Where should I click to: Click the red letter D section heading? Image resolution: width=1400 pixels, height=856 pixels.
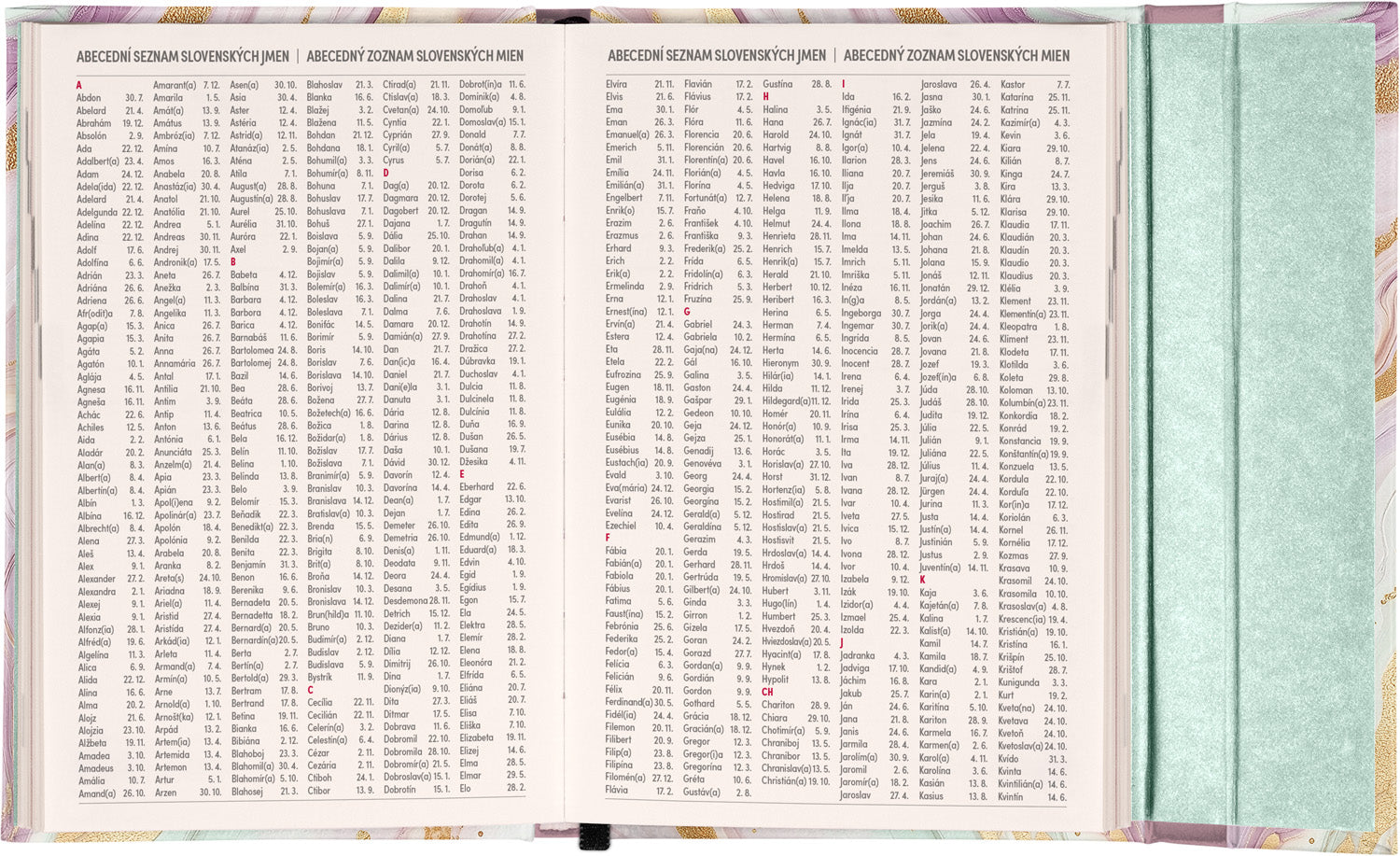pos(385,174)
